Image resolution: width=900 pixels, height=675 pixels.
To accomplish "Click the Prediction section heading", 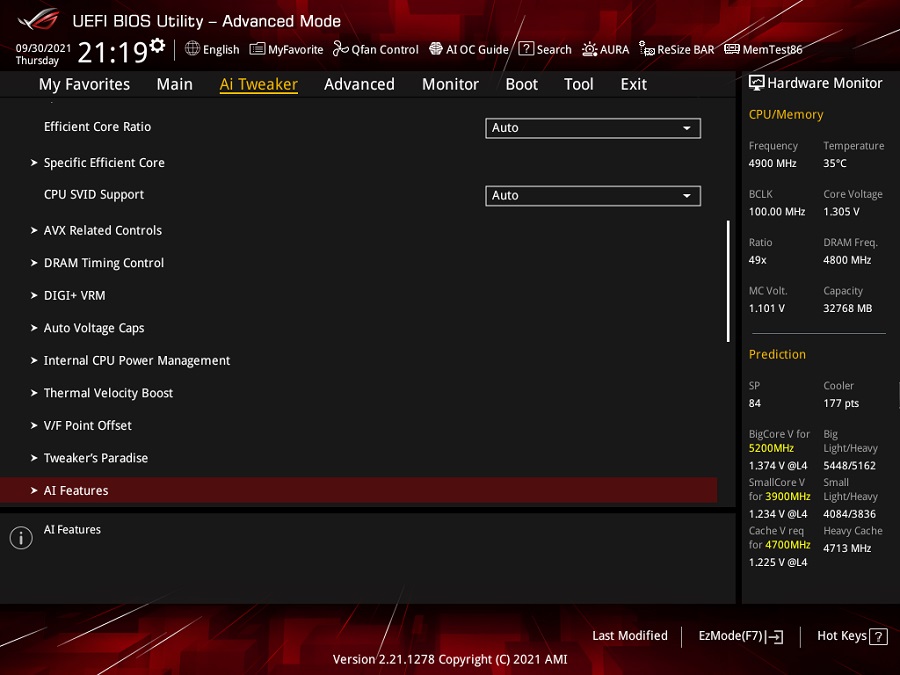I will tap(777, 355).
